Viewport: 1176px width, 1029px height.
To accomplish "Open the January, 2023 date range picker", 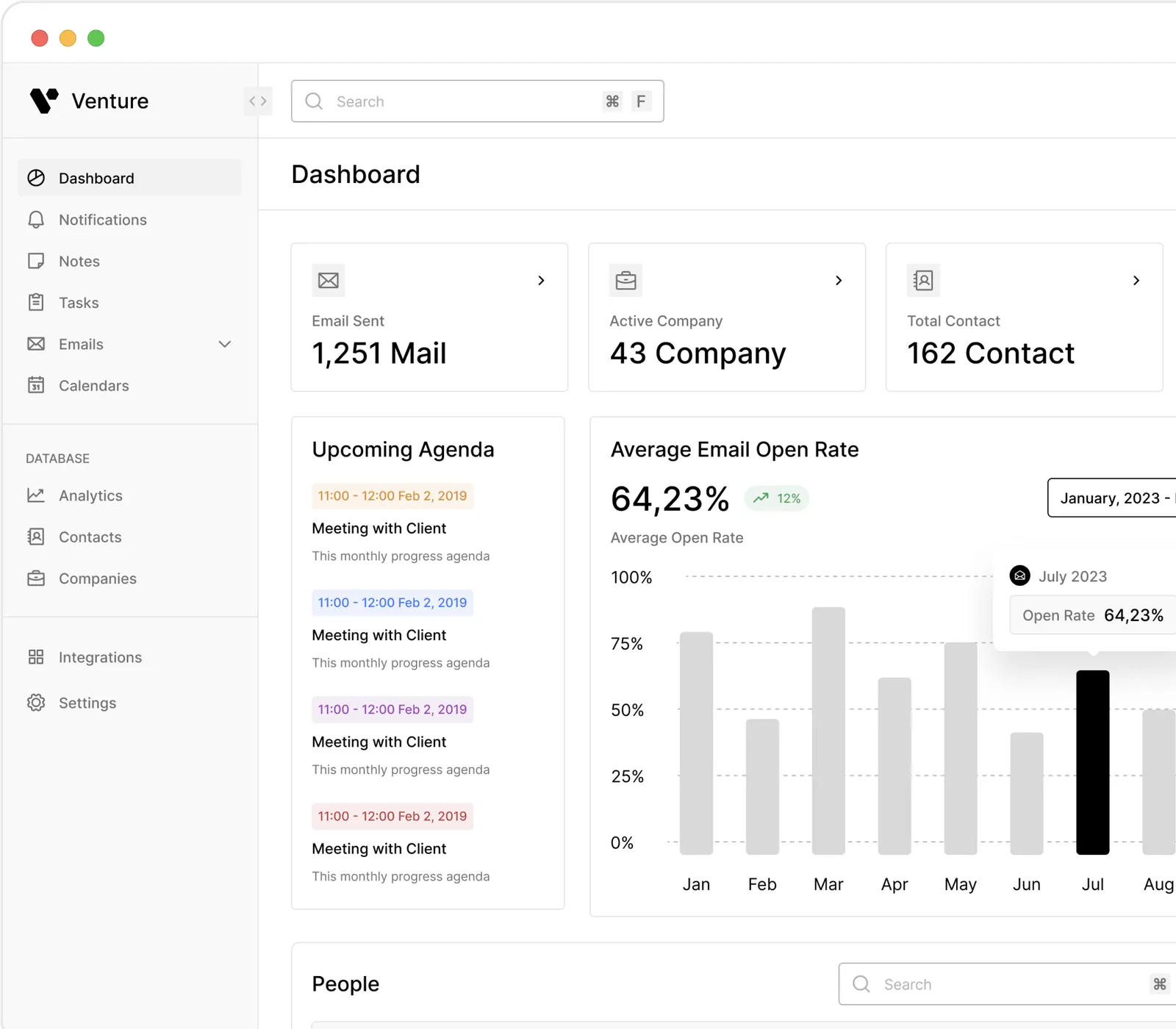I will [1111, 498].
